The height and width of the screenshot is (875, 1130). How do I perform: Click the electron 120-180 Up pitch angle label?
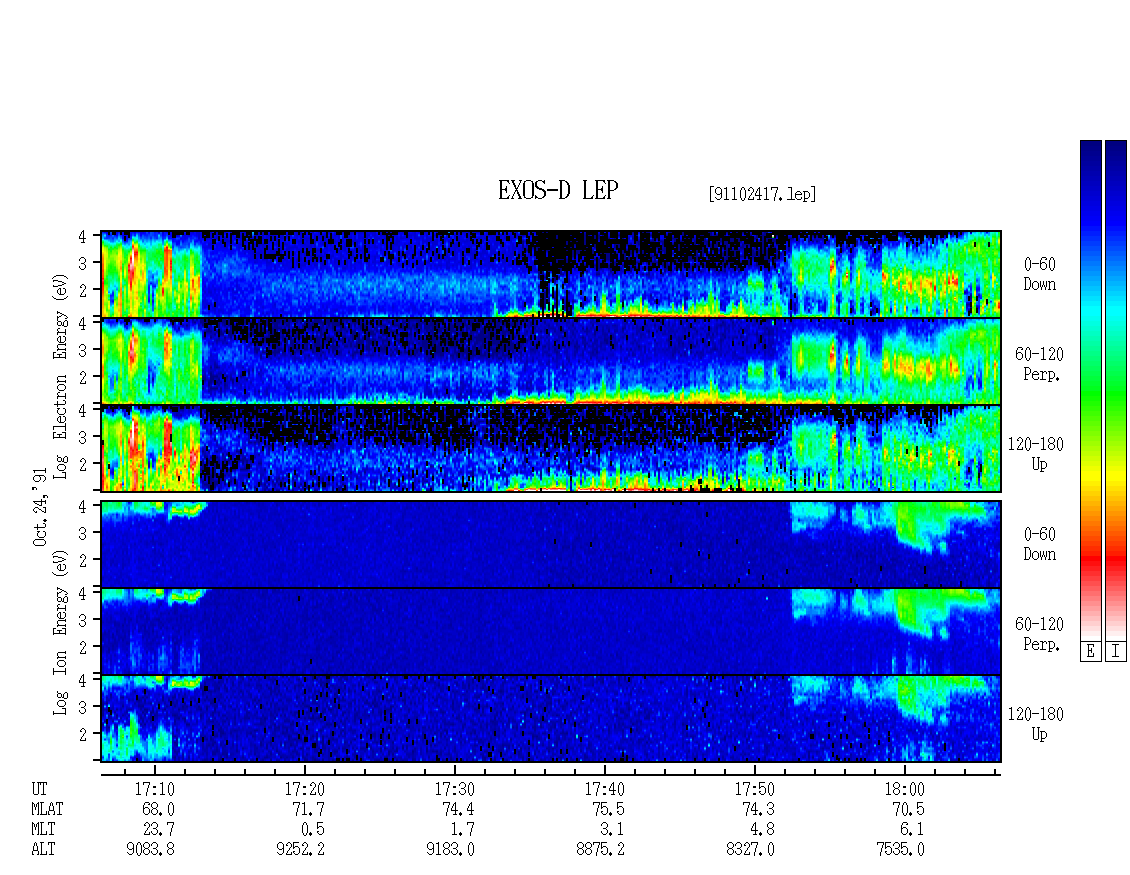[x=1036, y=454]
